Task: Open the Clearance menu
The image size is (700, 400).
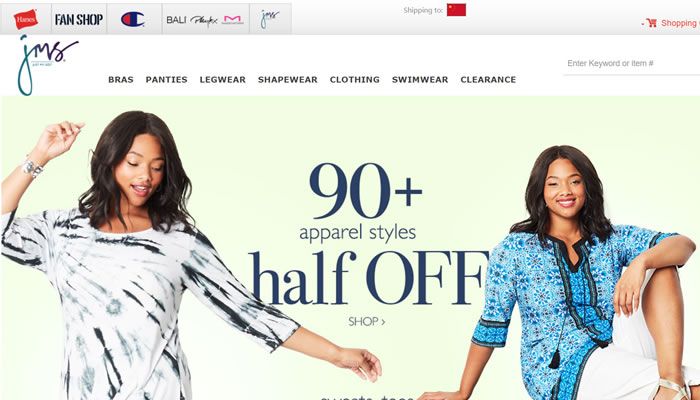Action: (x=488, y=79)
